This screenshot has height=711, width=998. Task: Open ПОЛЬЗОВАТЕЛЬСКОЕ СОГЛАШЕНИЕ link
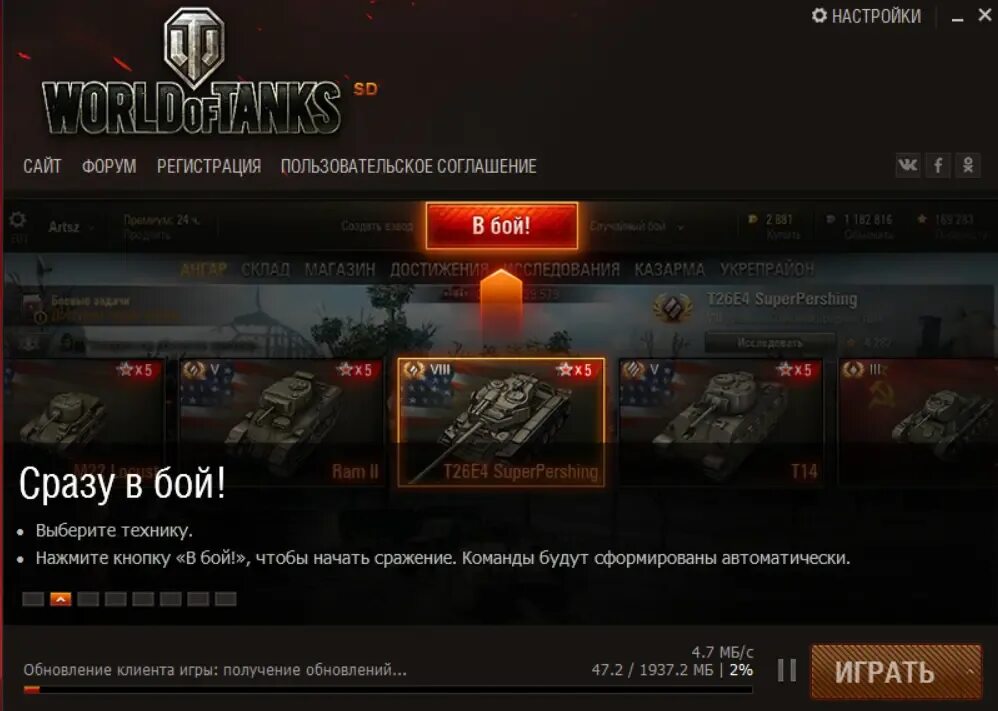[x=409, y=166]
